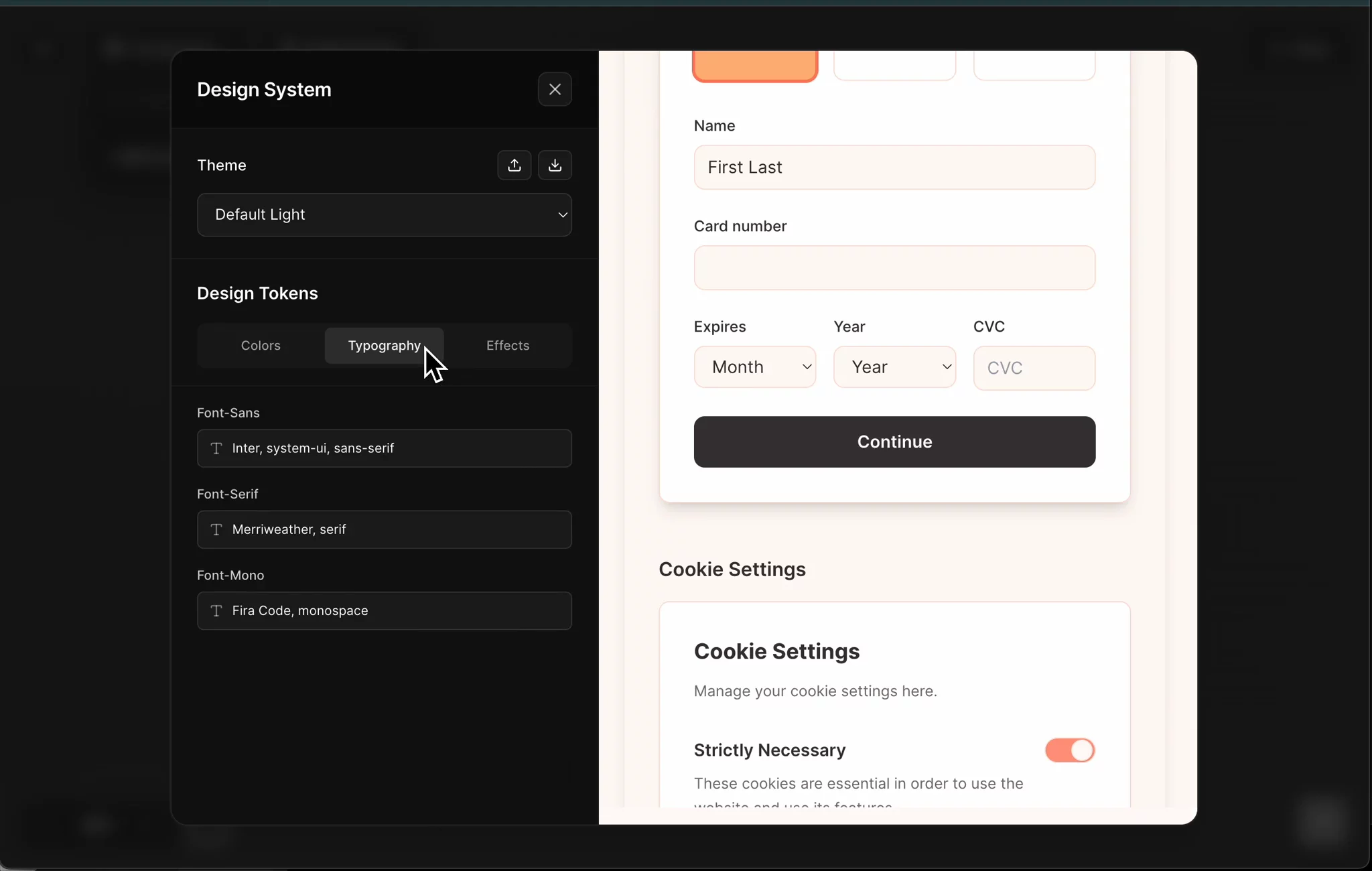Open the Default Light theme dropdown

coord(384,215)
